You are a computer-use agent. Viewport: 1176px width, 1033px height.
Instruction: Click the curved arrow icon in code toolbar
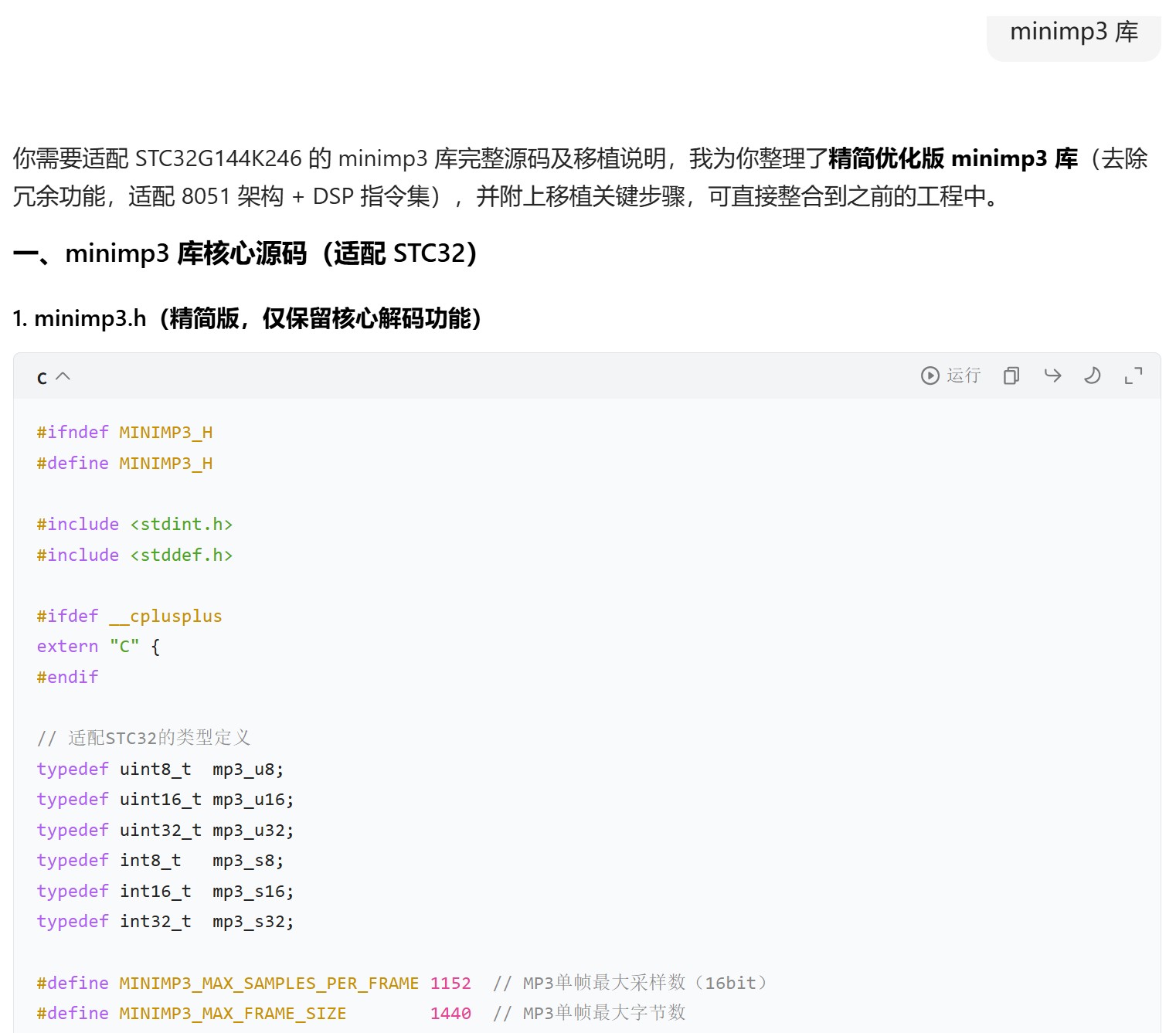1052,376
